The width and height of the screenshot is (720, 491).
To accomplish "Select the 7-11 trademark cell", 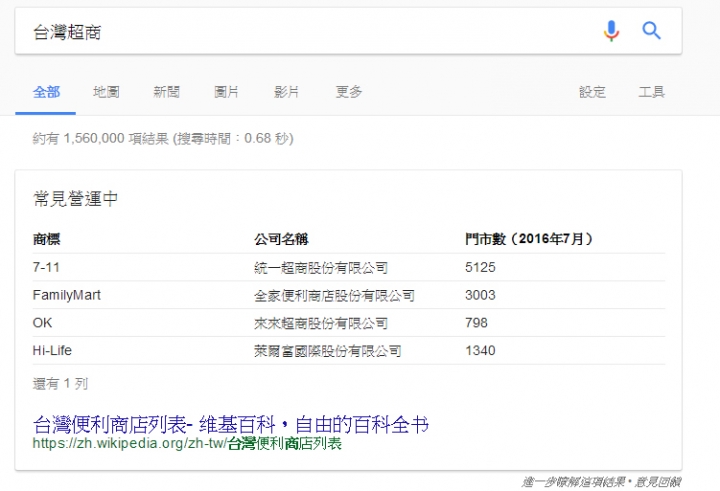I will tap(46, 267).
